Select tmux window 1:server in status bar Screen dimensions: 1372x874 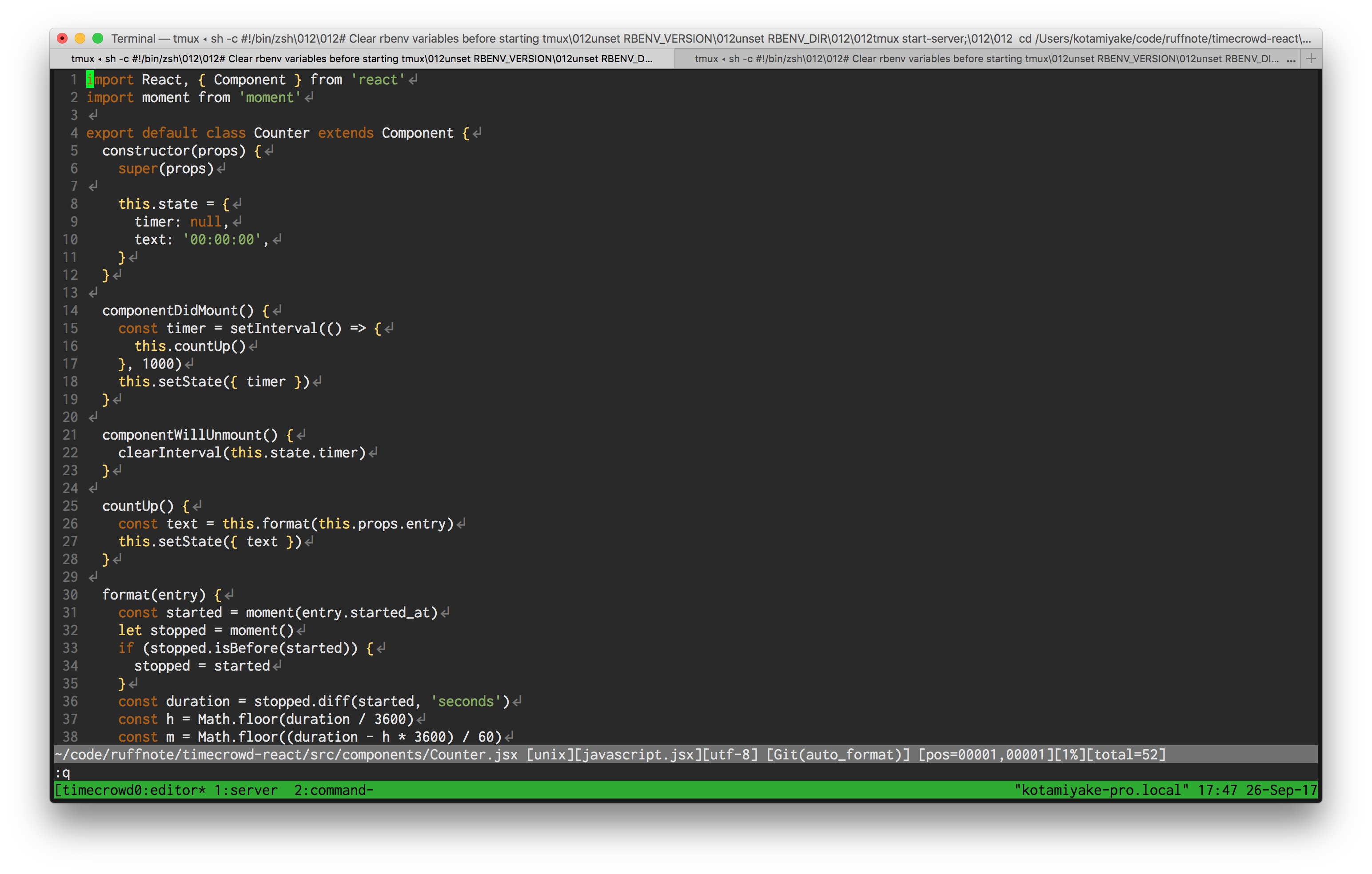coord(246,791)
